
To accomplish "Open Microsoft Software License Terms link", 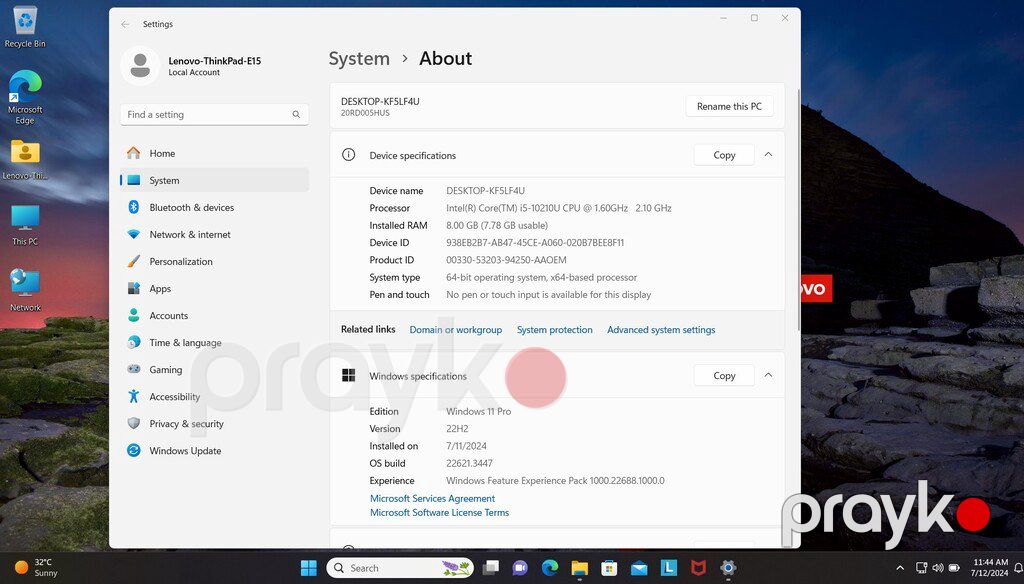I will (439, 513).
